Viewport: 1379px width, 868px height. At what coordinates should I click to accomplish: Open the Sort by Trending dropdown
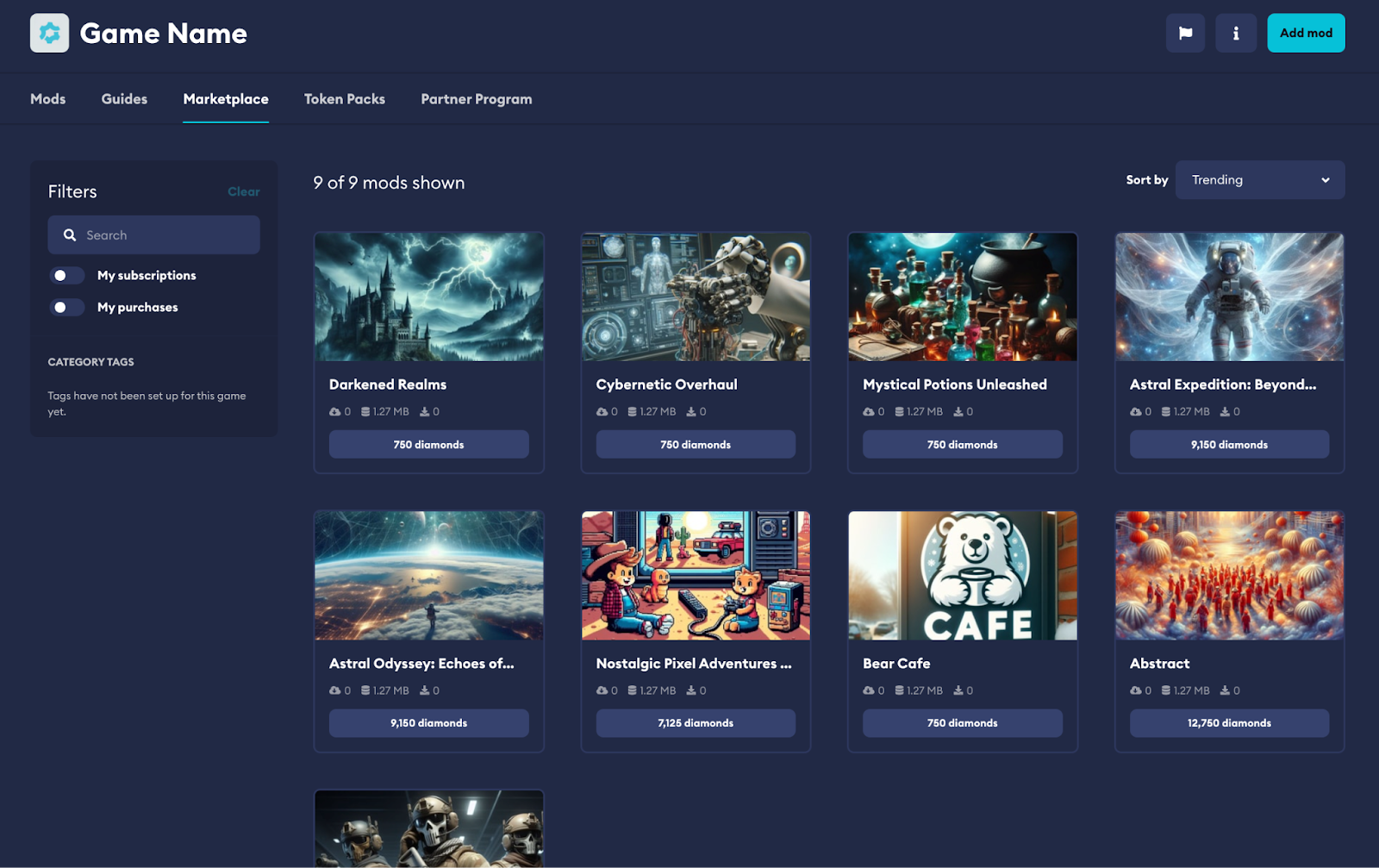(1260, 179)
